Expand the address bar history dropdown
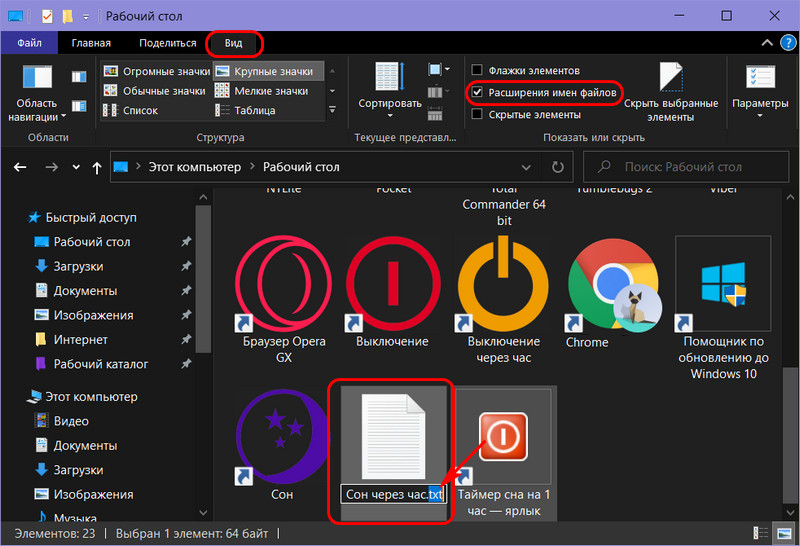The height and width of the screenshot is (546, 800). pyautogui.click(x=526, y=167)
